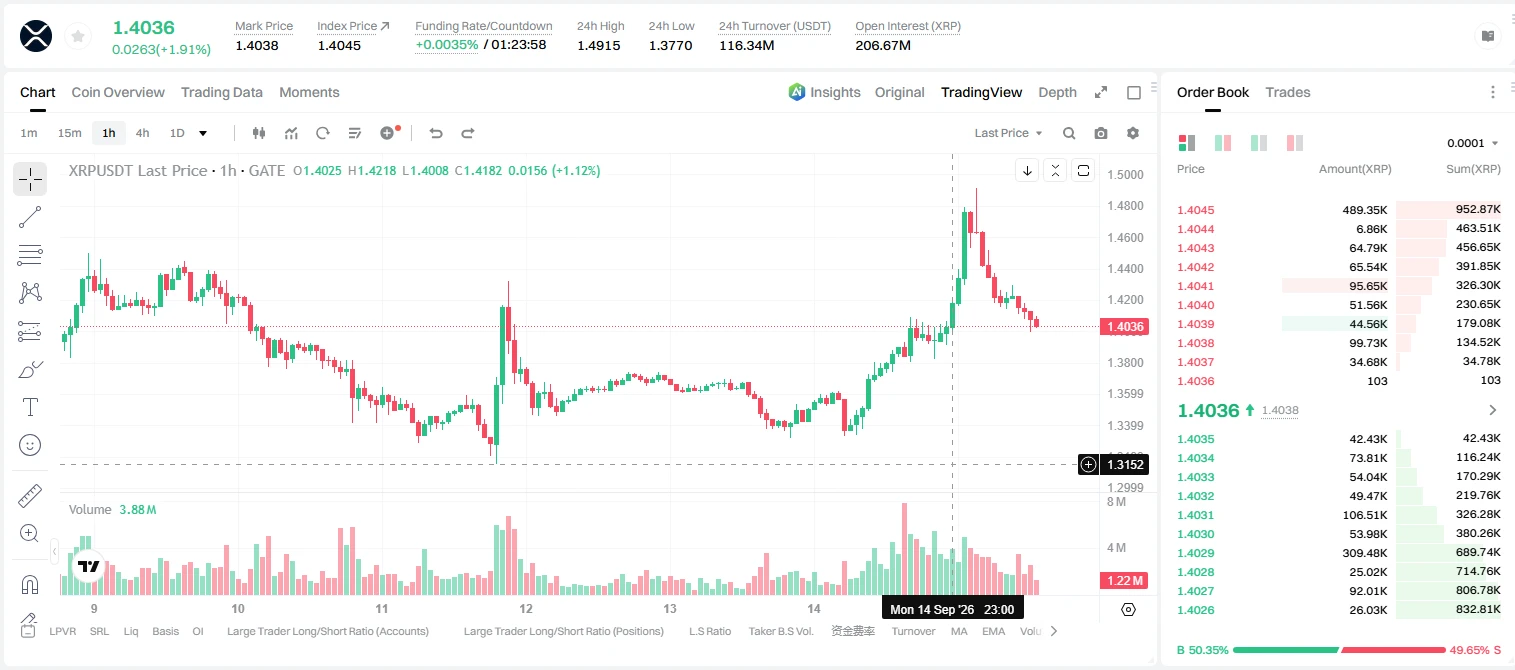Open the emoji sticker tool
Image resolution: width=1515 pixels, height=670 pixels.
point(30,445)
